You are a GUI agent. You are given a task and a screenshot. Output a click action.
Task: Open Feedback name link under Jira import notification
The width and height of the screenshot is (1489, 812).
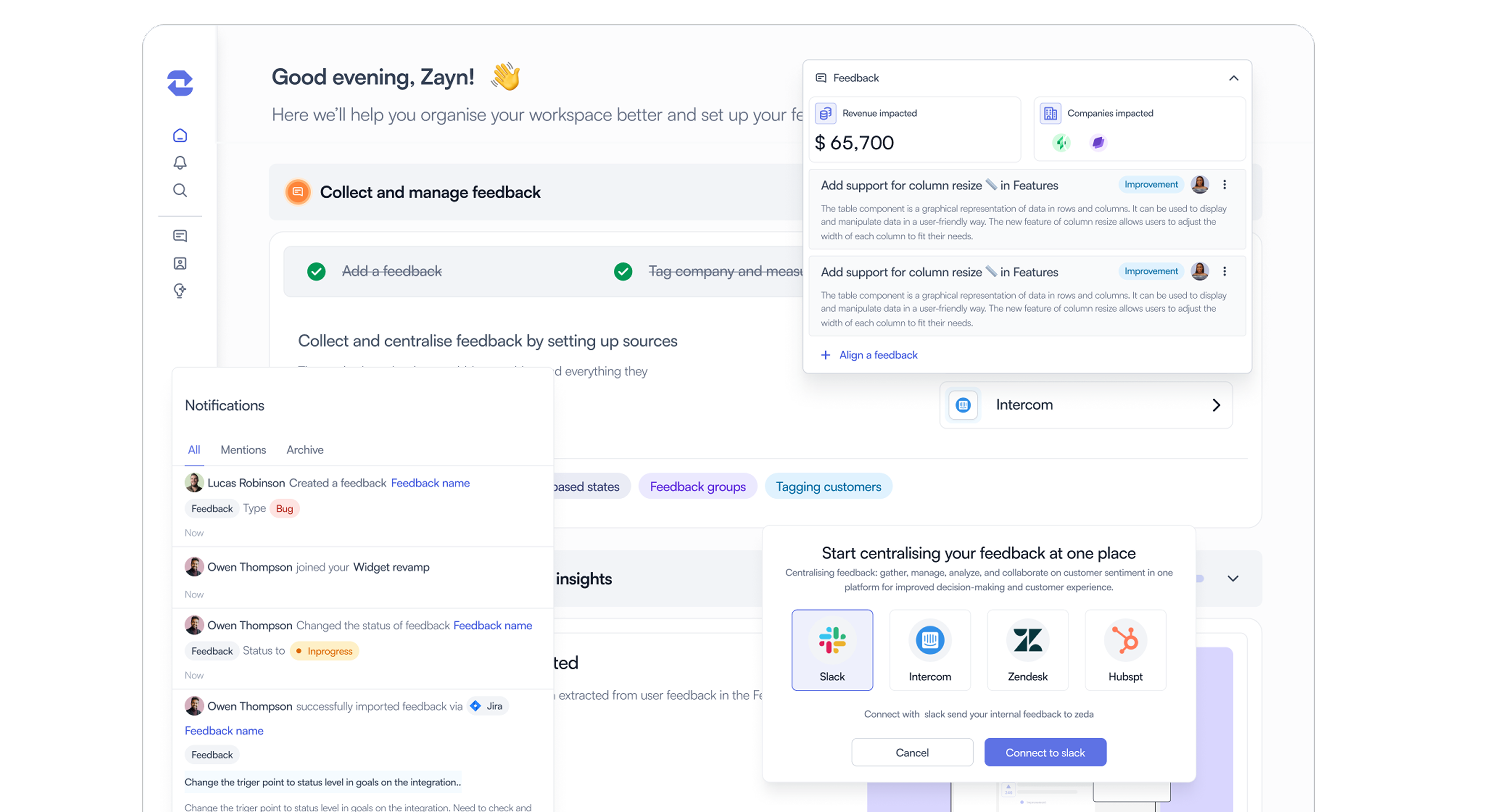tap(224, 731)
